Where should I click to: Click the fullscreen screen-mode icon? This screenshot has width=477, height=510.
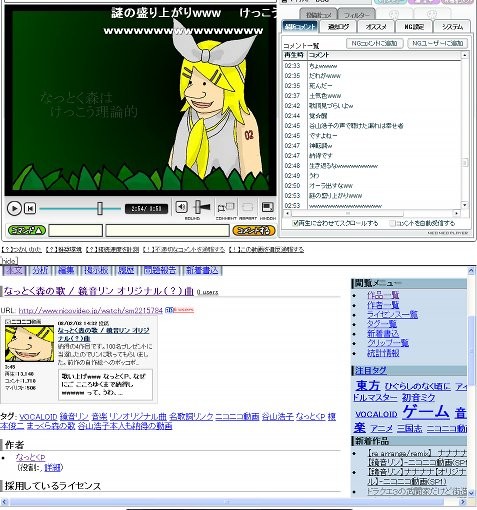click(x=267, y=207)
